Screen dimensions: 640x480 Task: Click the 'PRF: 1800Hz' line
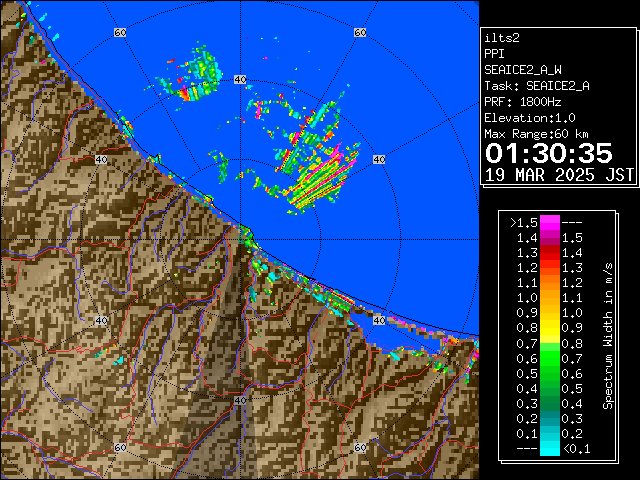coord(523,102)
